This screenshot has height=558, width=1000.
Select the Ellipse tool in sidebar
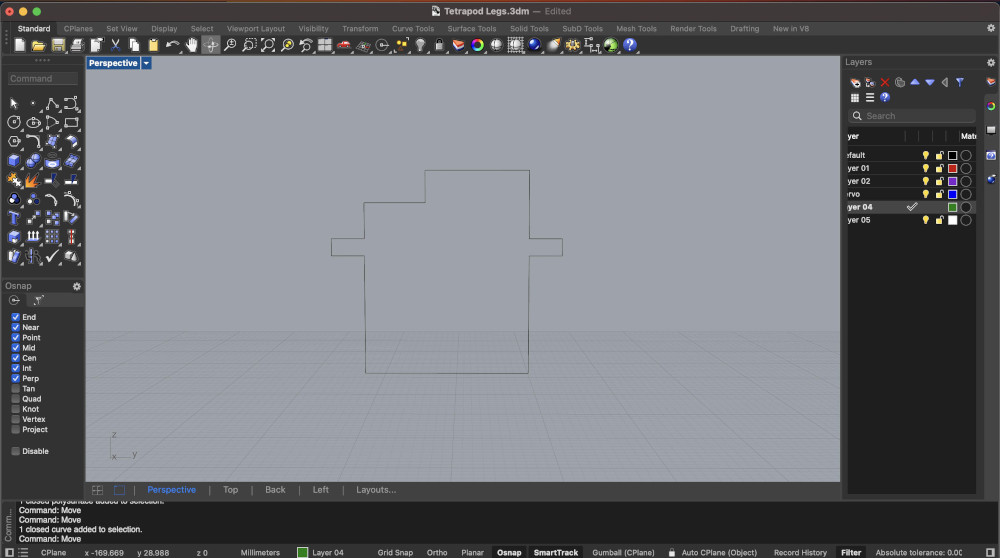[x=33, y=122]
